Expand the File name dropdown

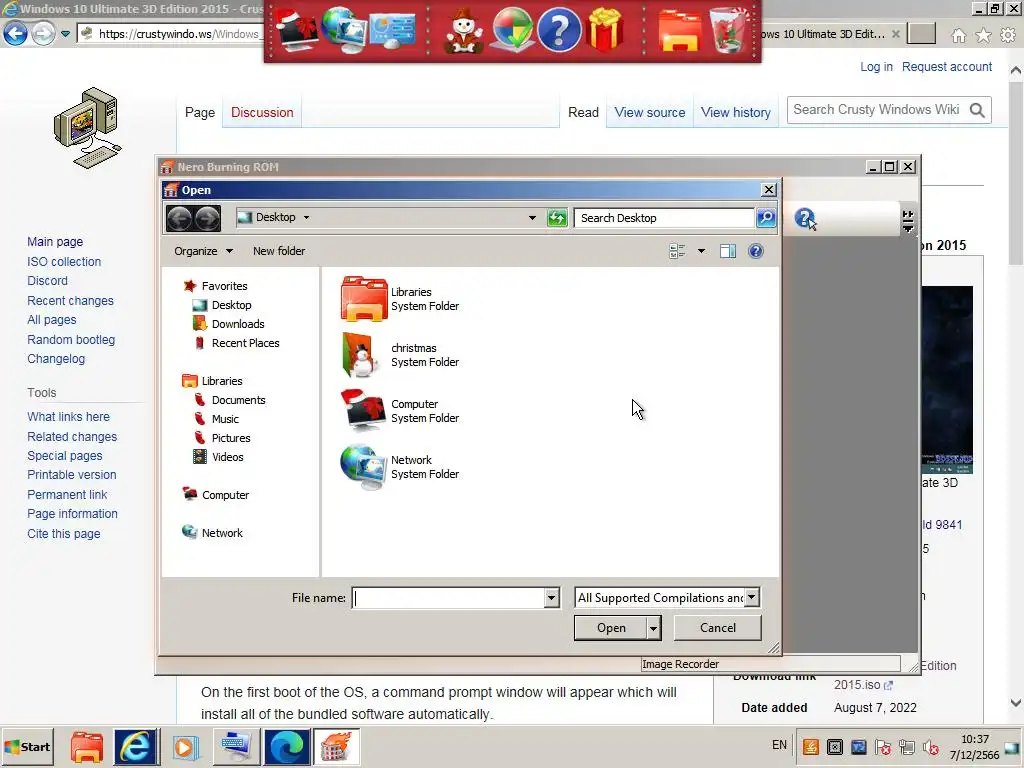[552, 598]
